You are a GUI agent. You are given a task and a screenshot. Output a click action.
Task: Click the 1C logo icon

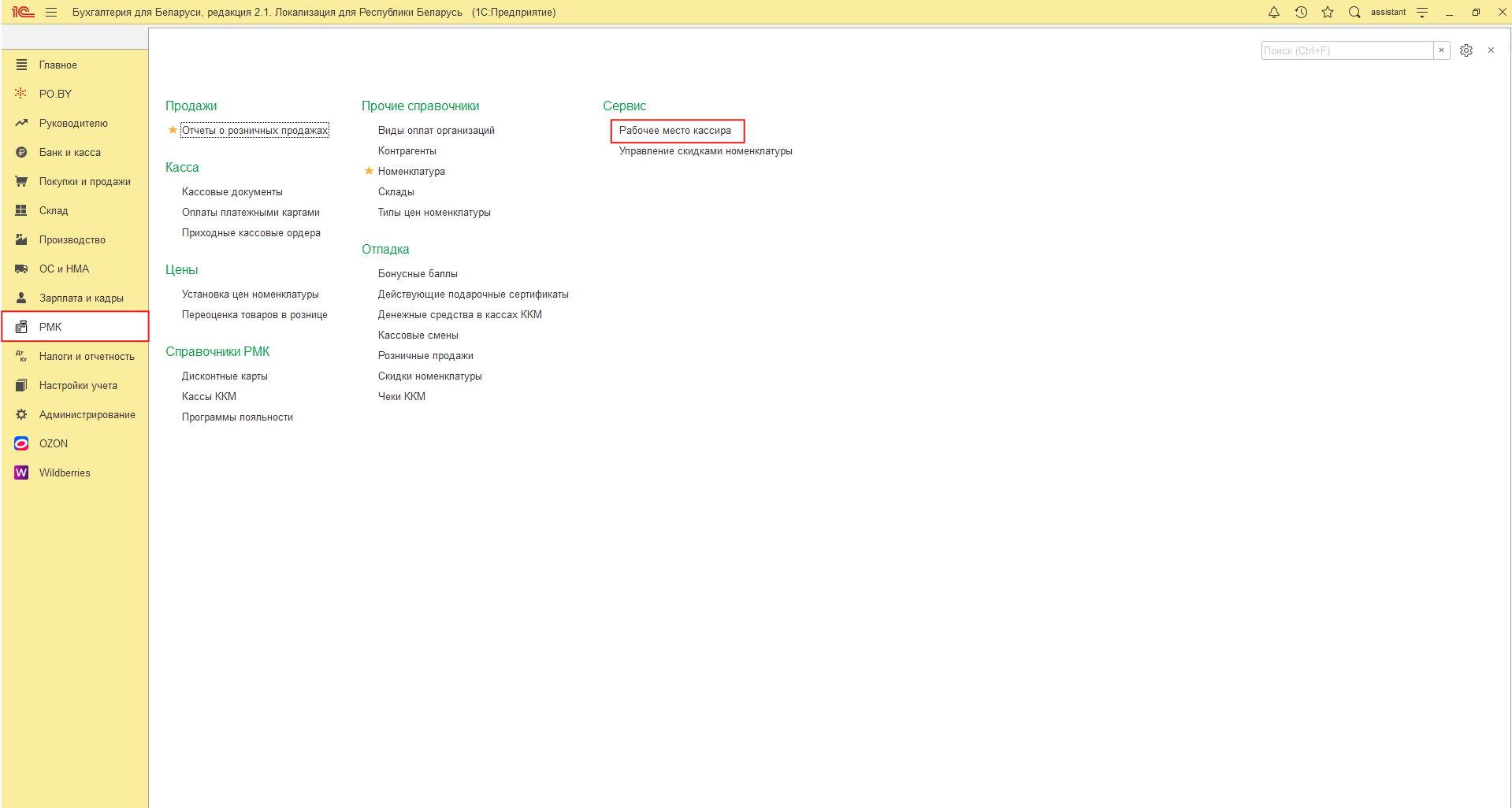point(23,12)
